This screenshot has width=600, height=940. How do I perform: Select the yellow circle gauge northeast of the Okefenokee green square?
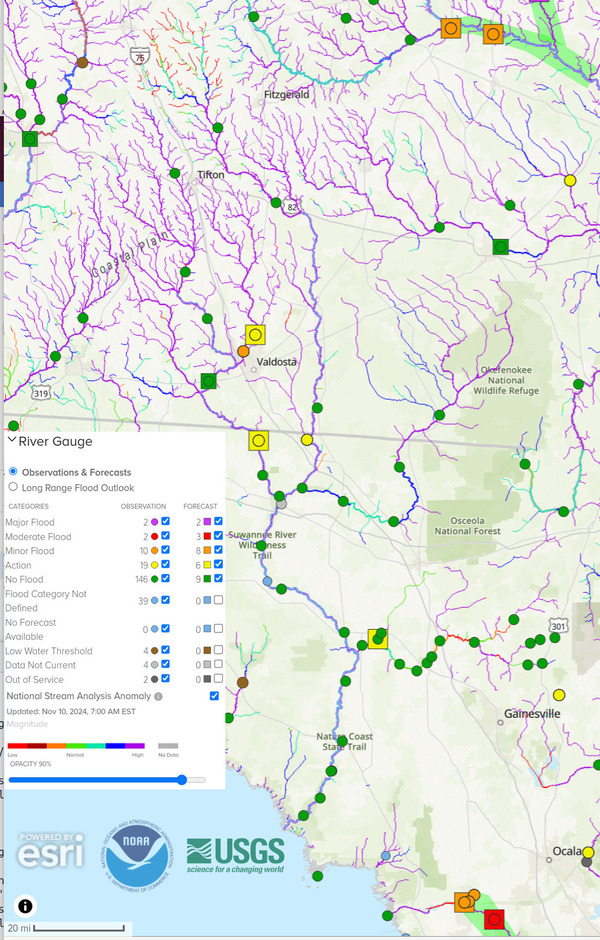(570, 180)
